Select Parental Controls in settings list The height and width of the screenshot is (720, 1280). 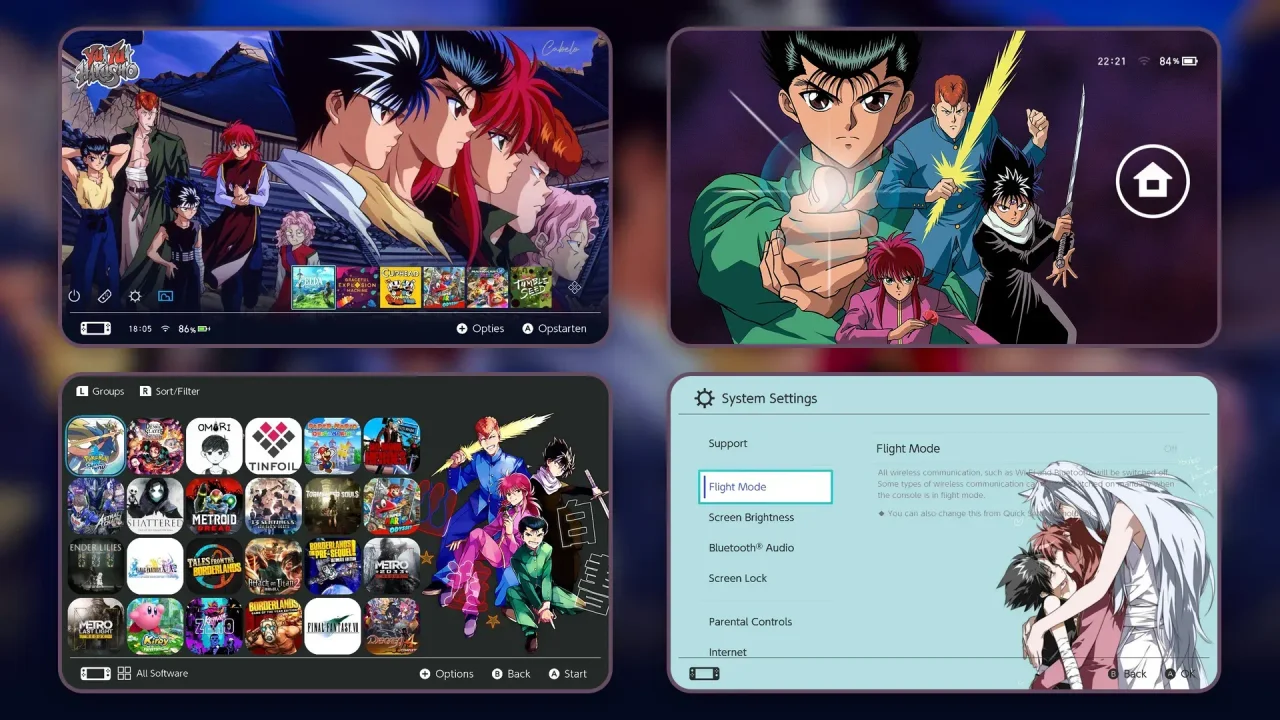[x=750, y=621]
